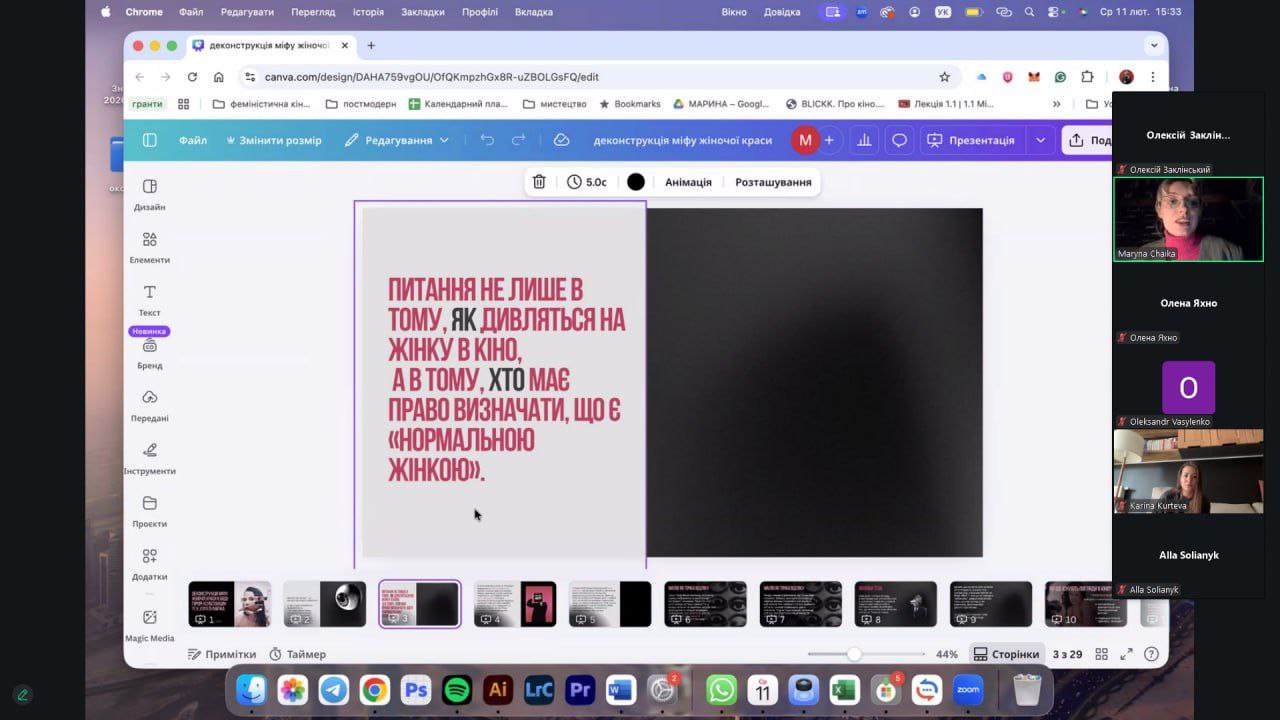The image size is (1280, 720).
Task: Open the Uploads (Передані) panel
Action: 149,405
